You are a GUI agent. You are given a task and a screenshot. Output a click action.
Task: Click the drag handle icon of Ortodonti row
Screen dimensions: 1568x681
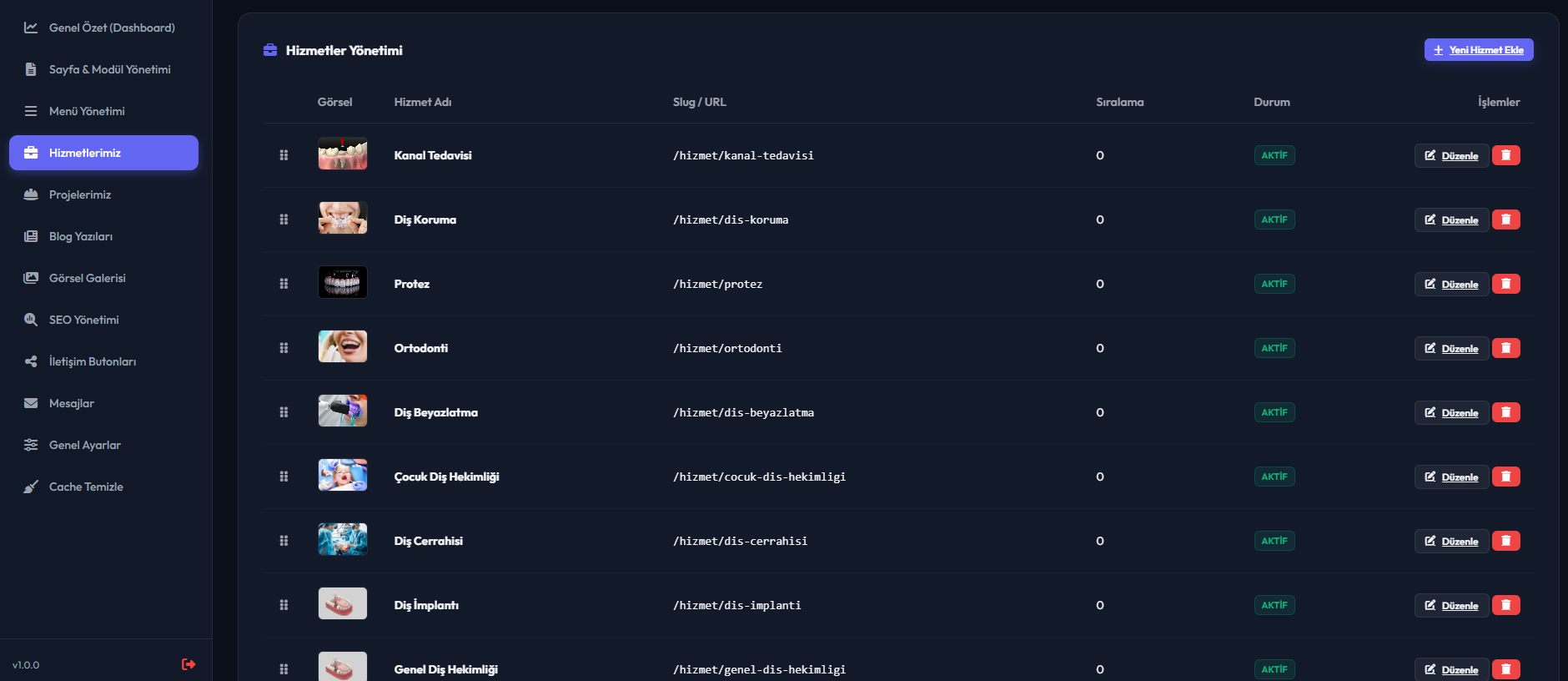[x=284, y=348]
